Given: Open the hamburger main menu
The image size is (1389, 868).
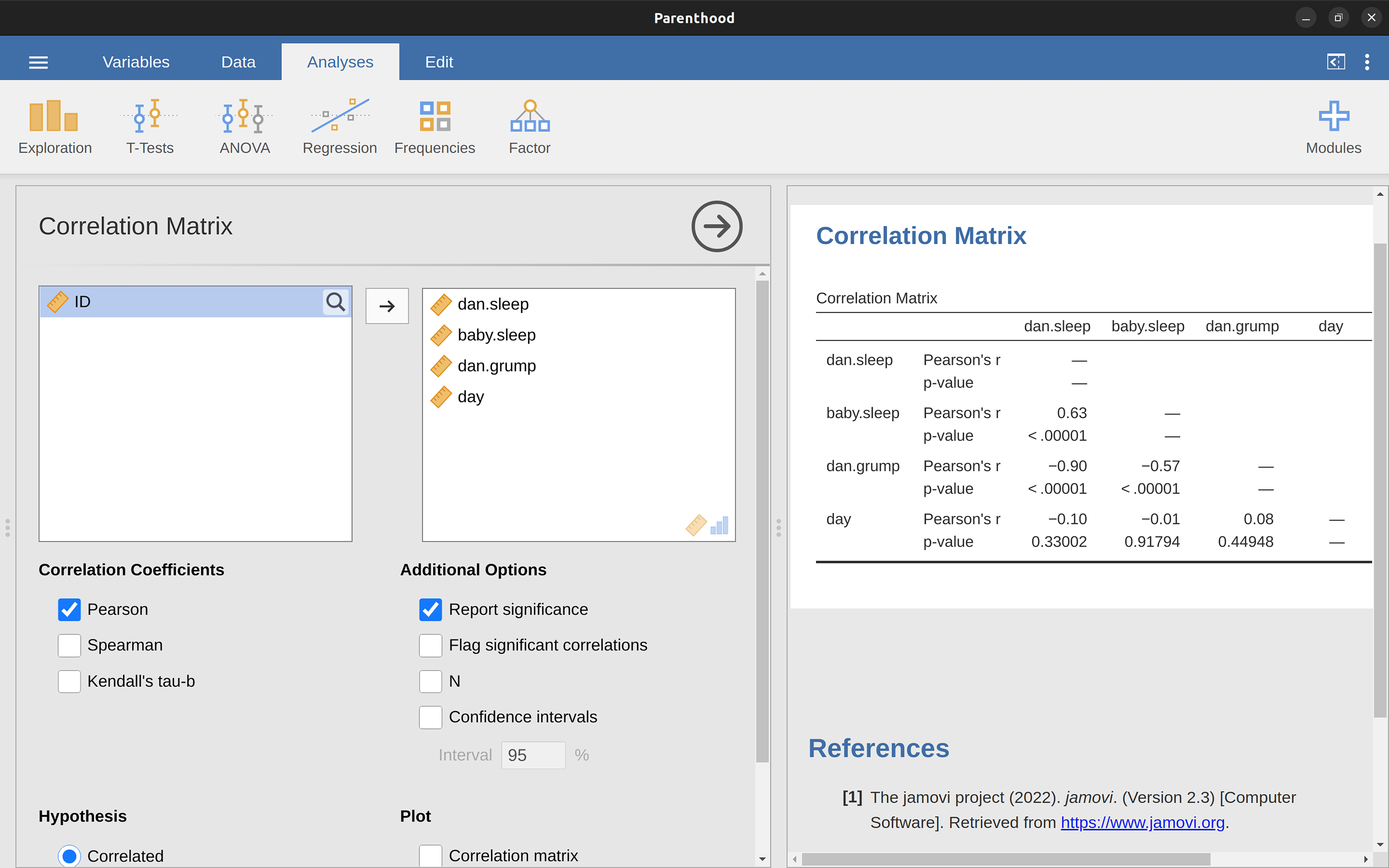Looking at the screenshot, I should 39,62.
